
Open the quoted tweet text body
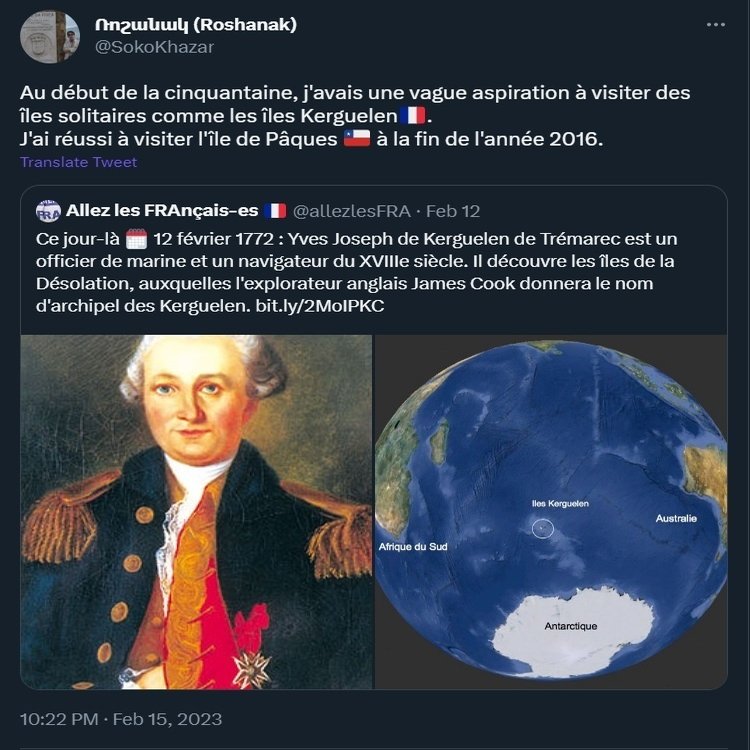tap(356, 272)
